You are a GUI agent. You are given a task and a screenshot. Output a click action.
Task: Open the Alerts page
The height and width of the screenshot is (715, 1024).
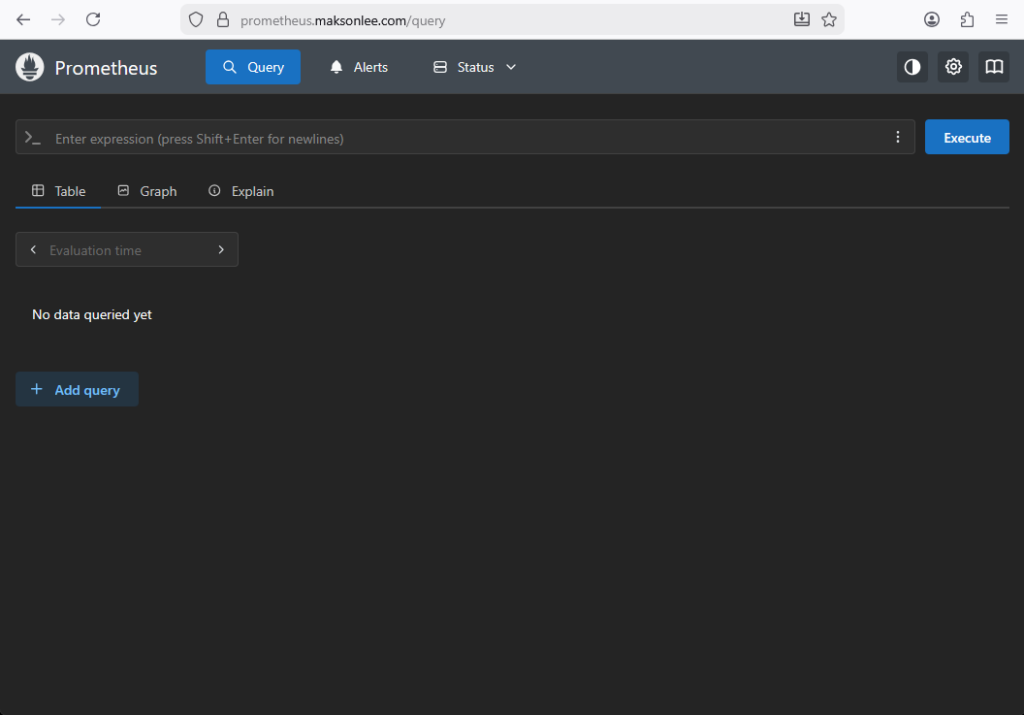tap(359, 67)
